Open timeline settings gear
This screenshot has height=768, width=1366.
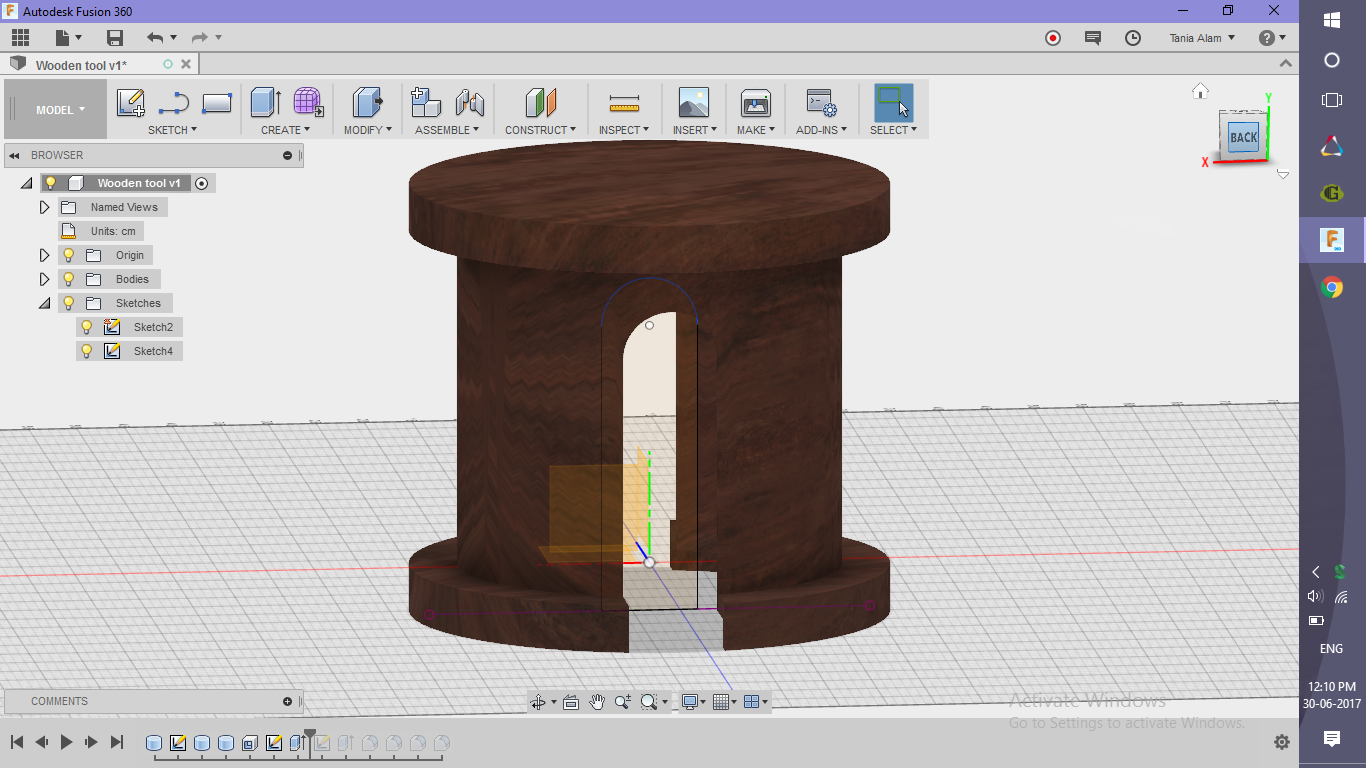click(1282, 742)
